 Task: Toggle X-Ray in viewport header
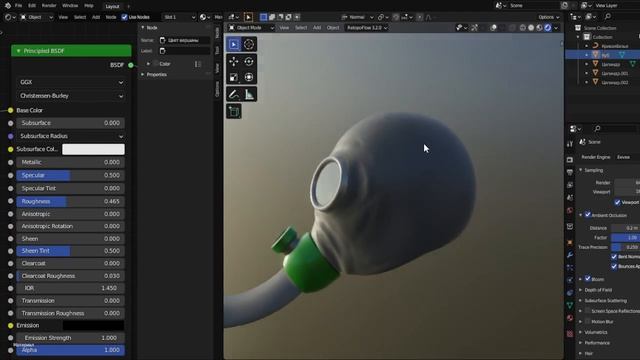tap(512, 28)
